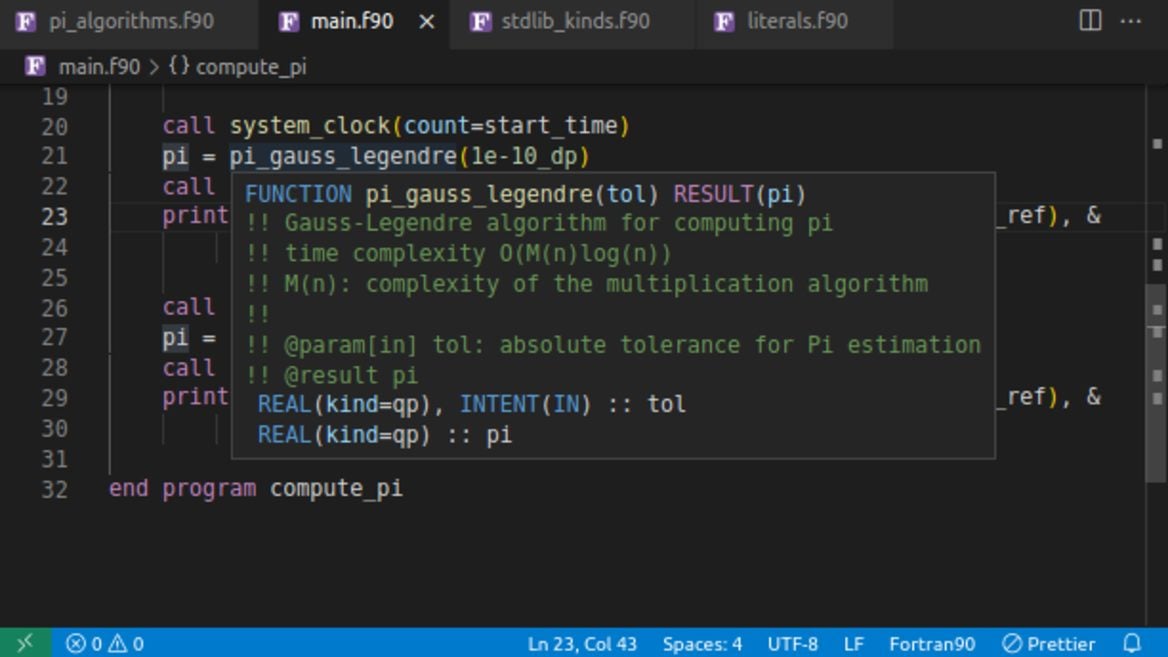
Task: Click 'end program compute_pi' text
Action: pos(256,489)
